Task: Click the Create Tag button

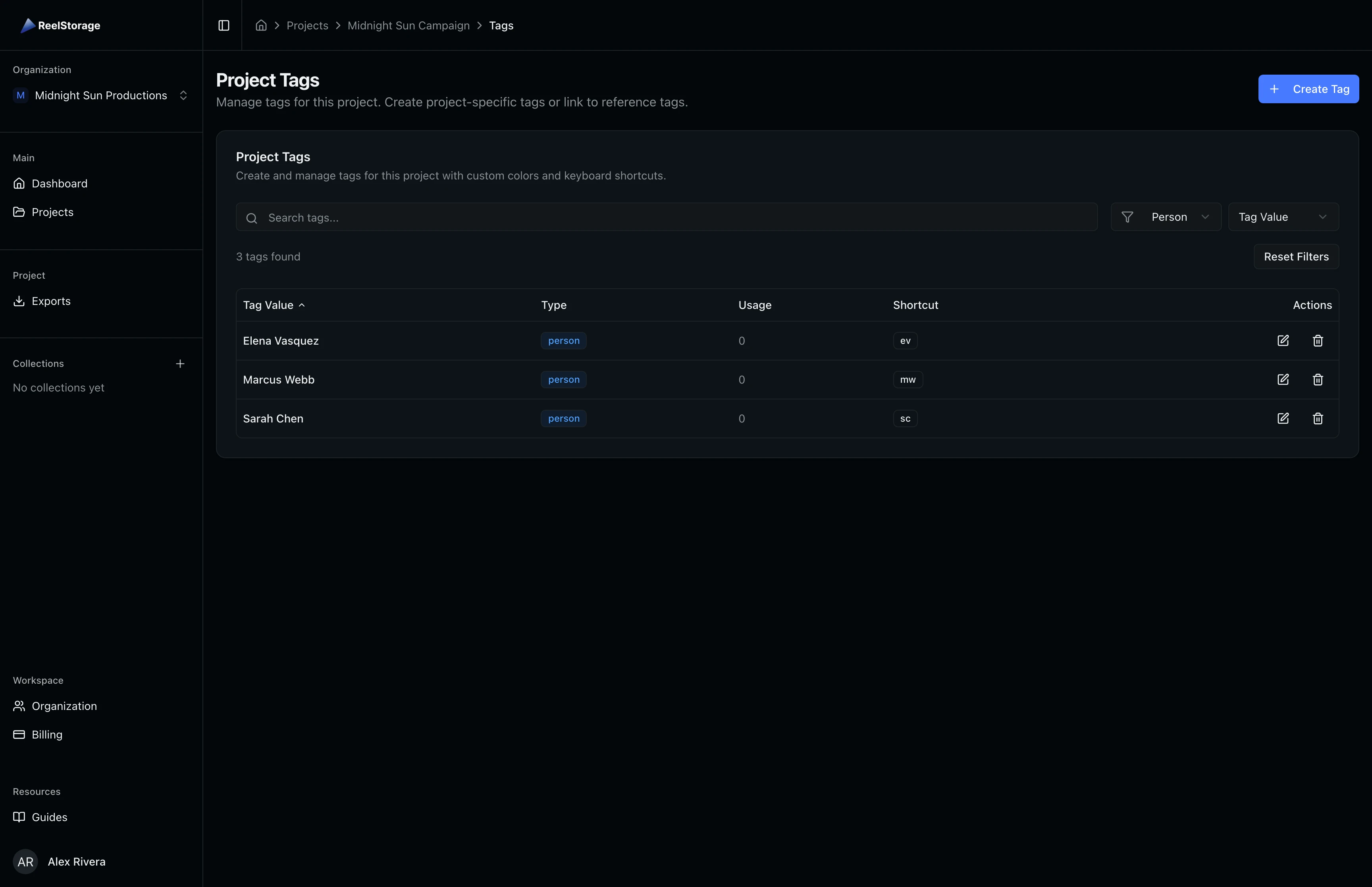Action: tap(1308, 89)
